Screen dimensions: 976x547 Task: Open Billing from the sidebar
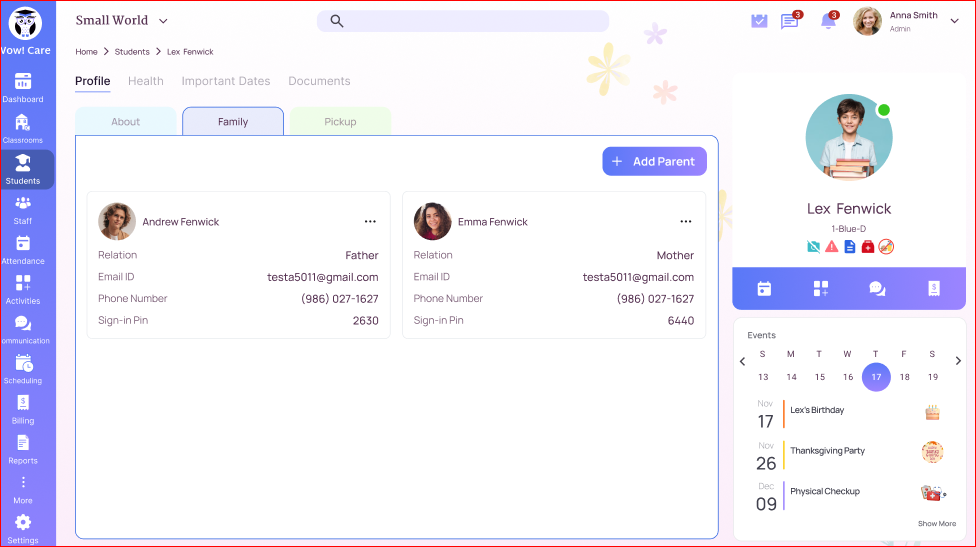tap(23, 409)
